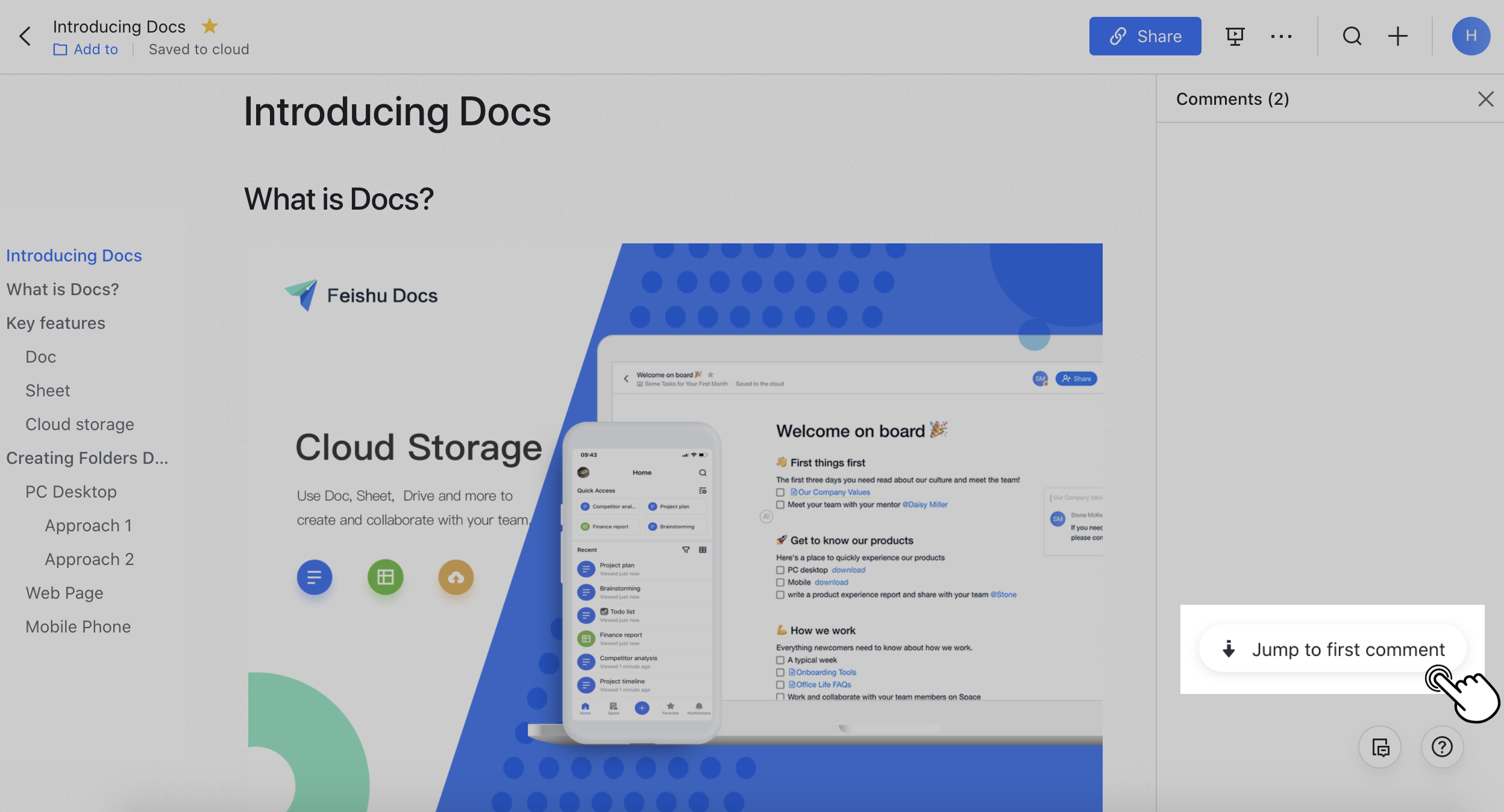Click the document title in header
Viewport: 1504px width, 812px height.
tap(119, 27)
